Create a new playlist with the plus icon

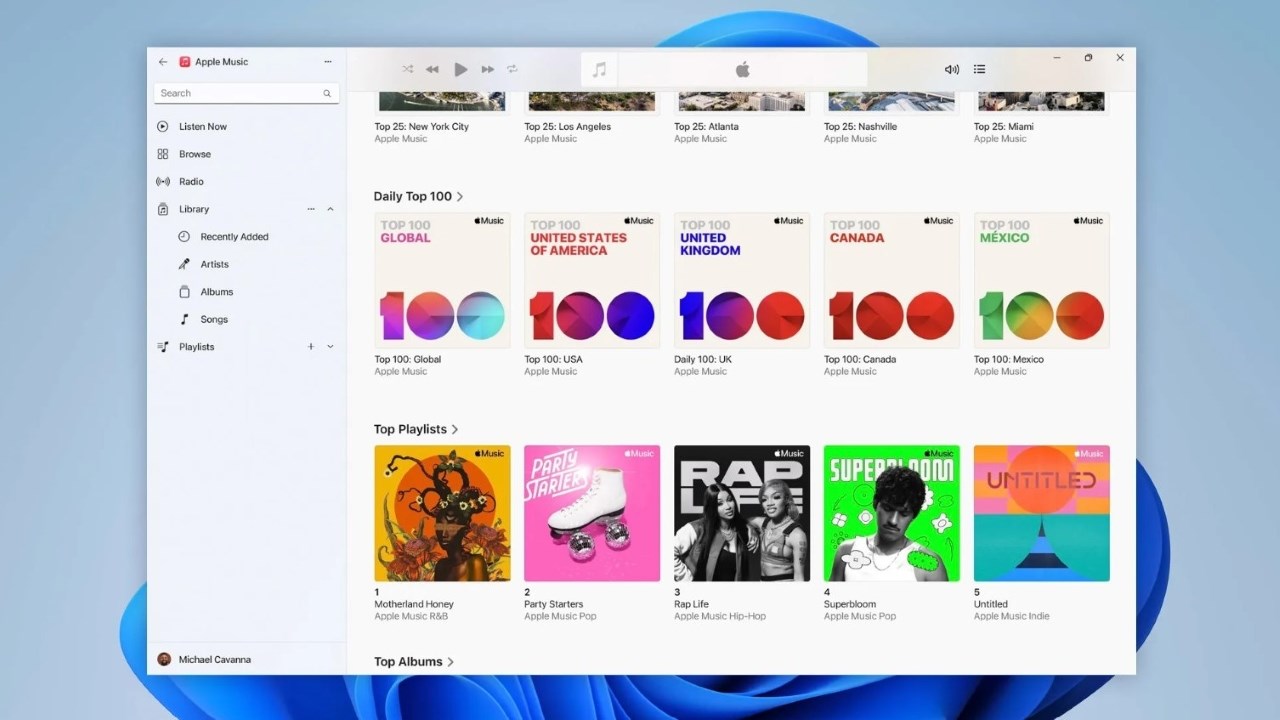click(310, 346)
